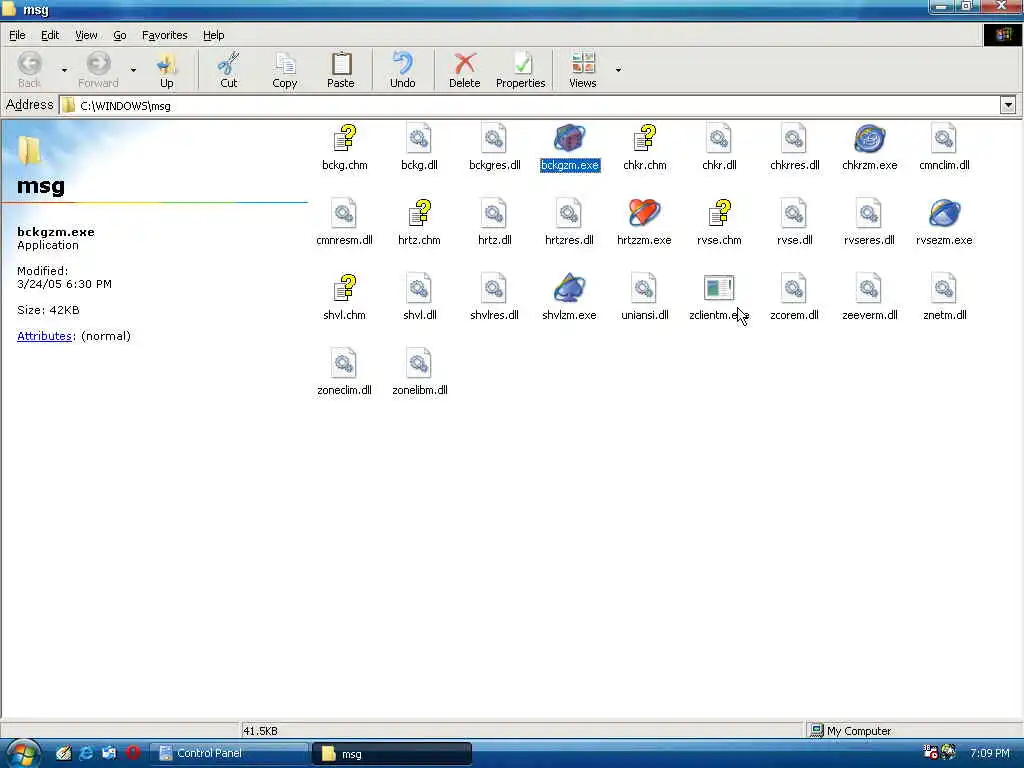
Task: Open the Back history dropdown arrow
Action: click(x=64, y=70)
